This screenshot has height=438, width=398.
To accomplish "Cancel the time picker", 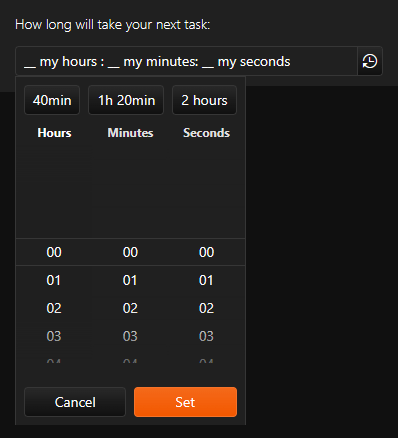I will 75,402.
